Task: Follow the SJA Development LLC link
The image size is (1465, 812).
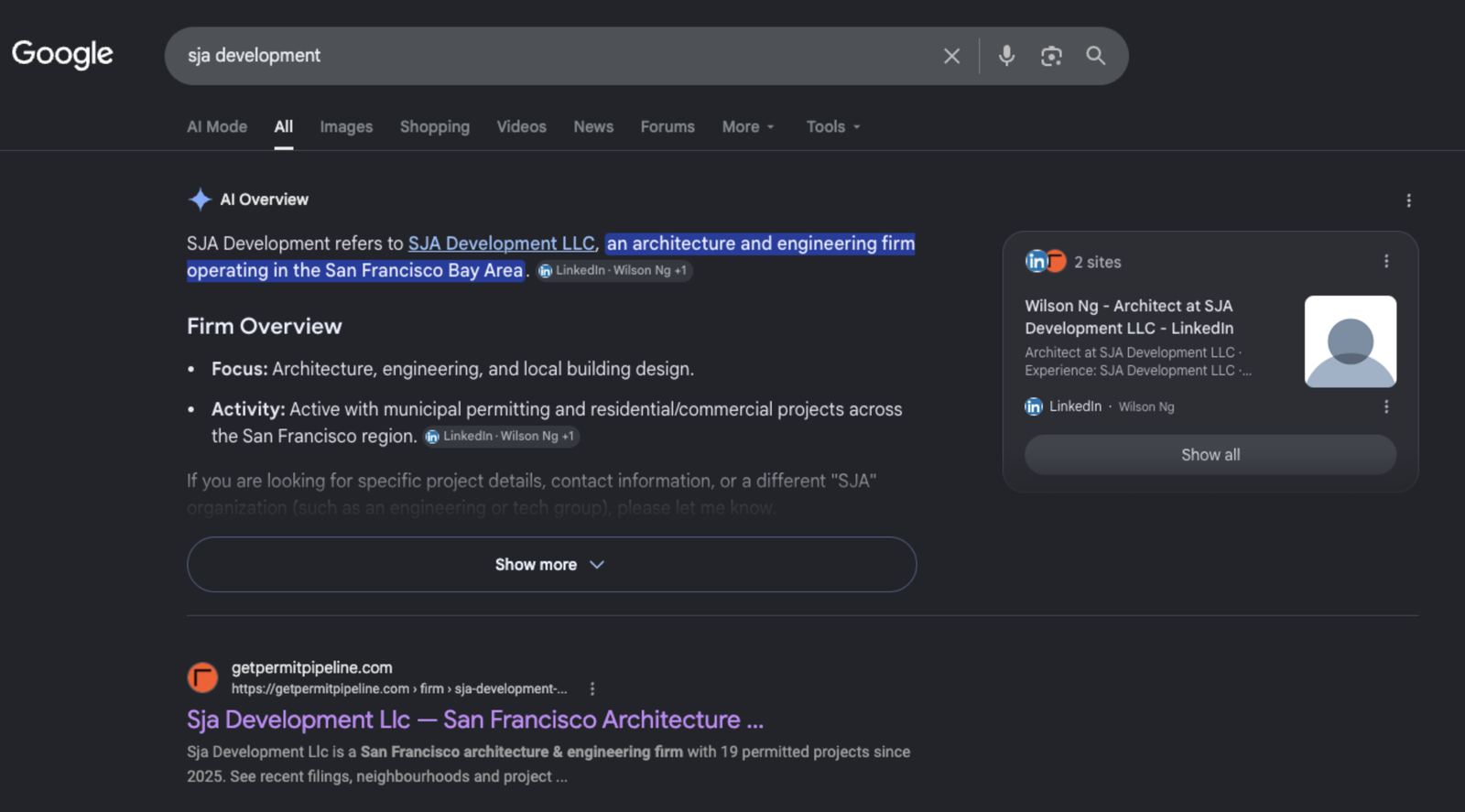Action: (502, 244)
